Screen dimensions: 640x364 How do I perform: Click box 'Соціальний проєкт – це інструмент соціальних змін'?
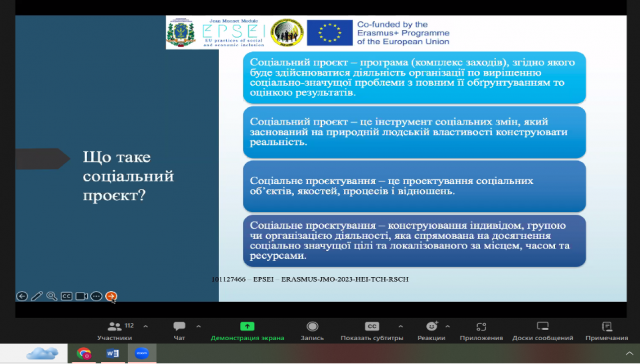pyautogui.click(x=414, y=132)
